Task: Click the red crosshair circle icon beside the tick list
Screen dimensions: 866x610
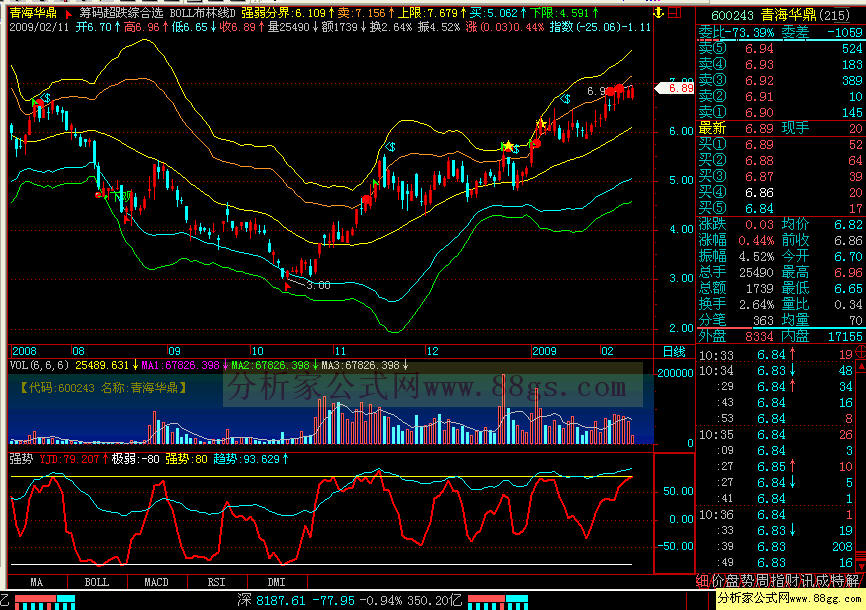Action: (x=861, y=351)
